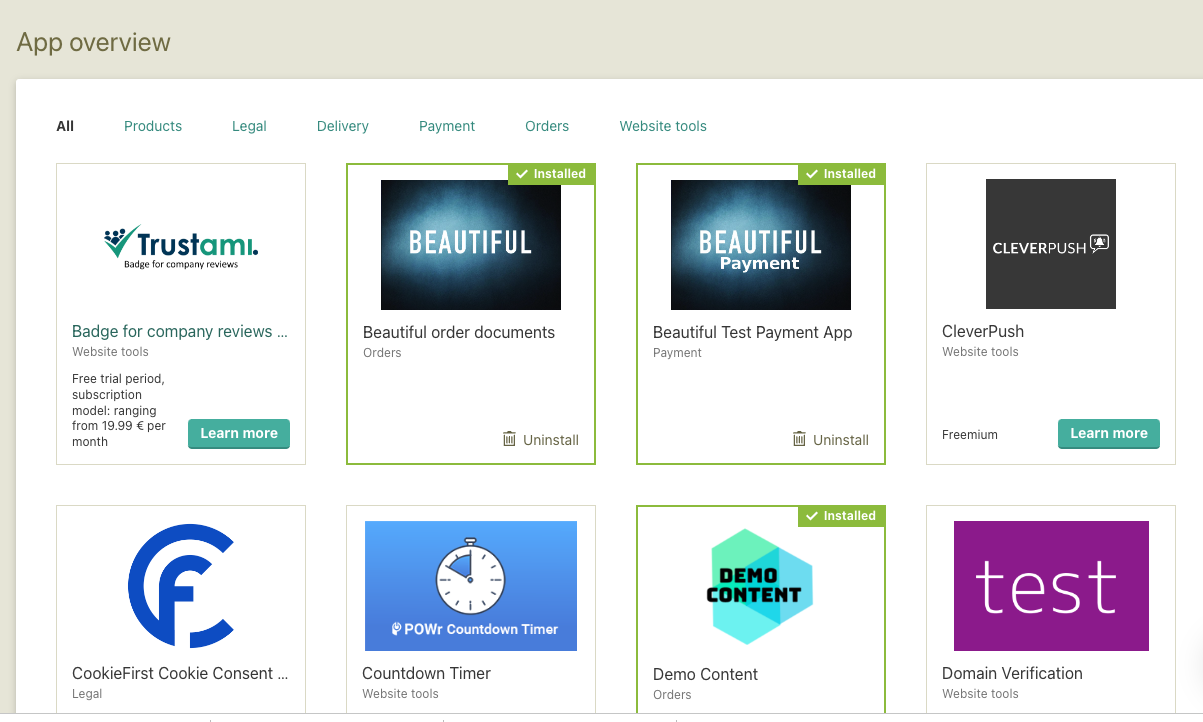Open the Beautiful Payment logo image
This screenshot has width=1203, height=722.
[x=761, y=245]
